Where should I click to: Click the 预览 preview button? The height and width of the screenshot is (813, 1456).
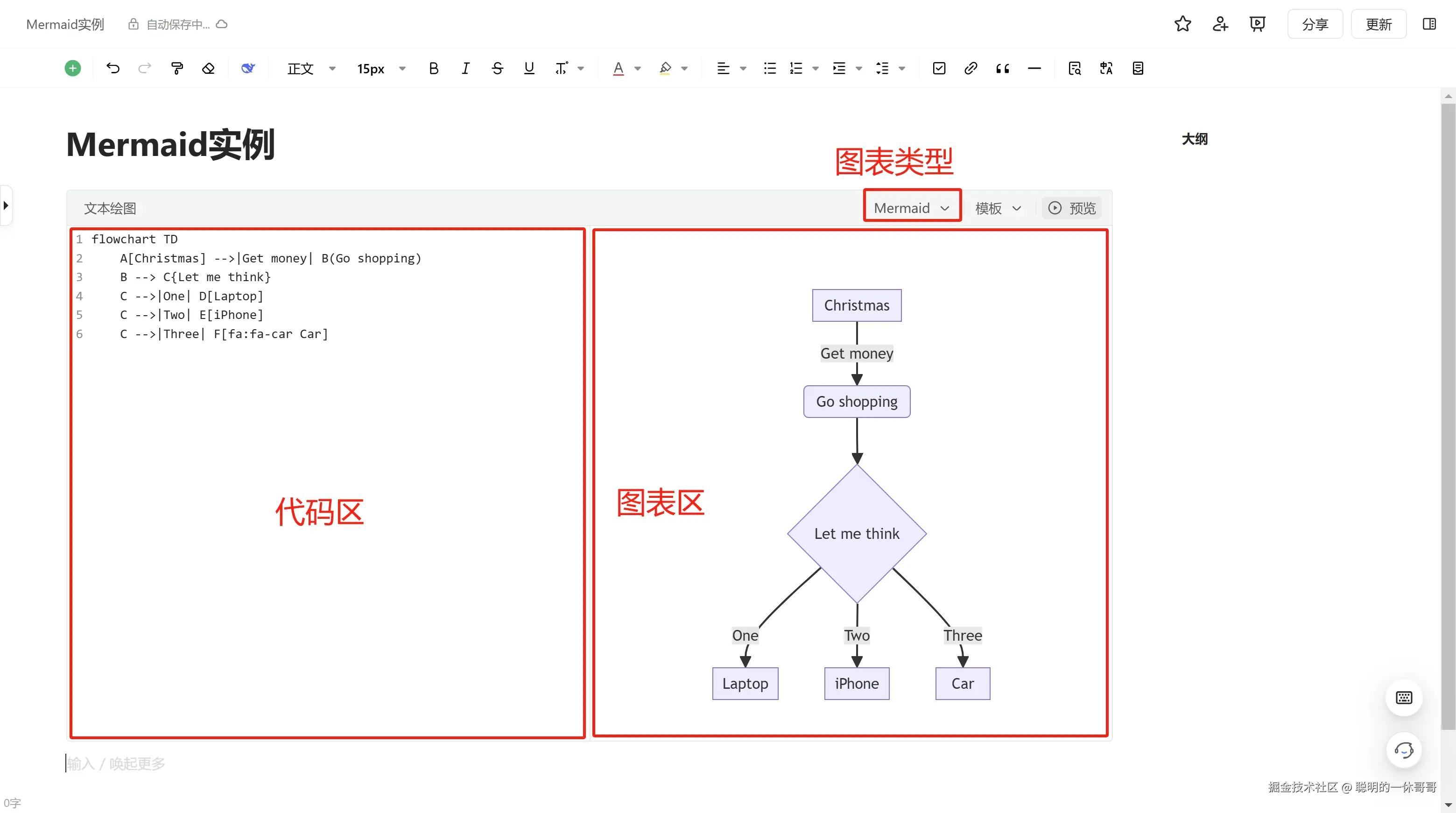[1072, 208]
